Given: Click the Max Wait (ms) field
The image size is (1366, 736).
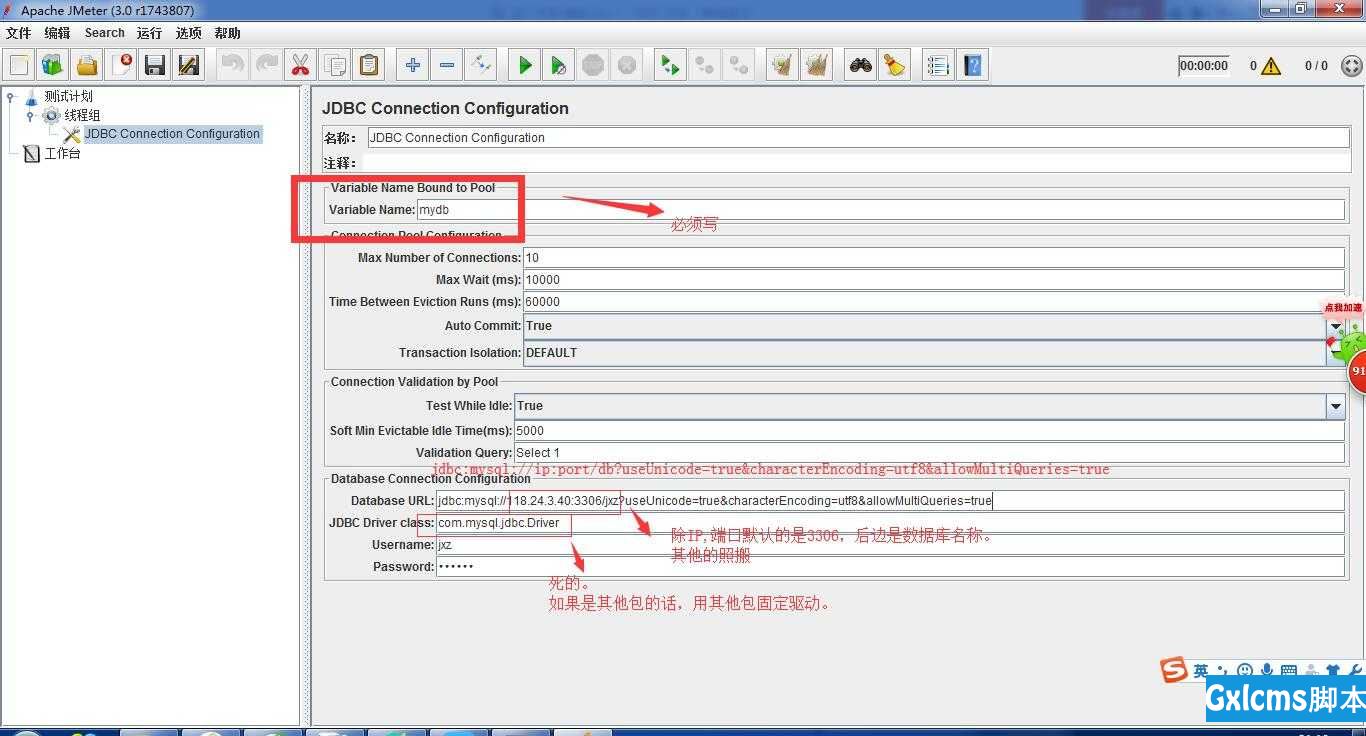Looking at the screenshot, I should coord(934,280).
